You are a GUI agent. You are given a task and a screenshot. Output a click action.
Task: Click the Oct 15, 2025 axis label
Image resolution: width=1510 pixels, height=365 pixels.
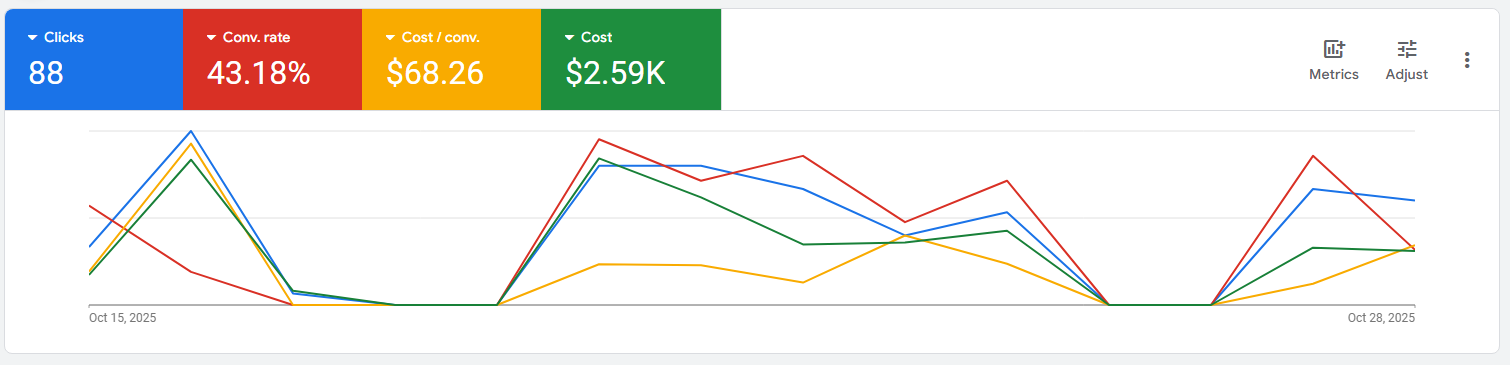122,318
